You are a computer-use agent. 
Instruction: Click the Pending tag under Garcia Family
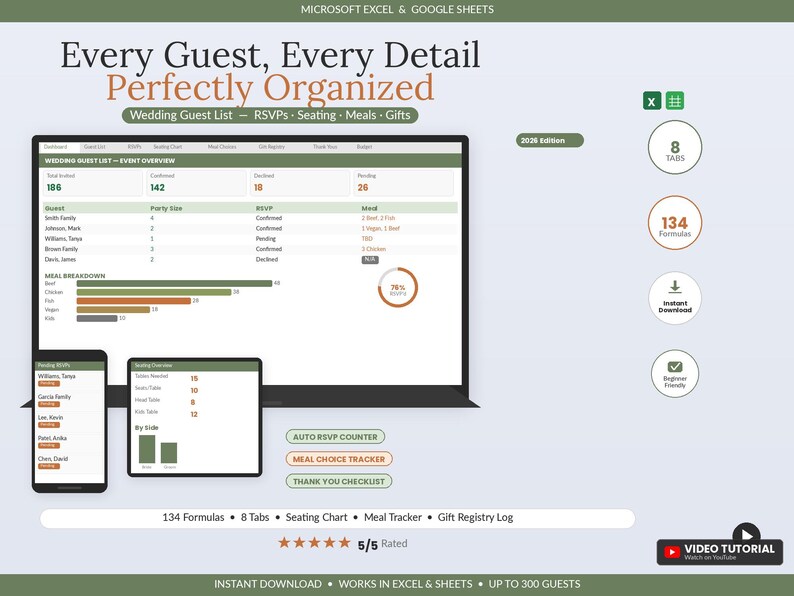[49, 404]
